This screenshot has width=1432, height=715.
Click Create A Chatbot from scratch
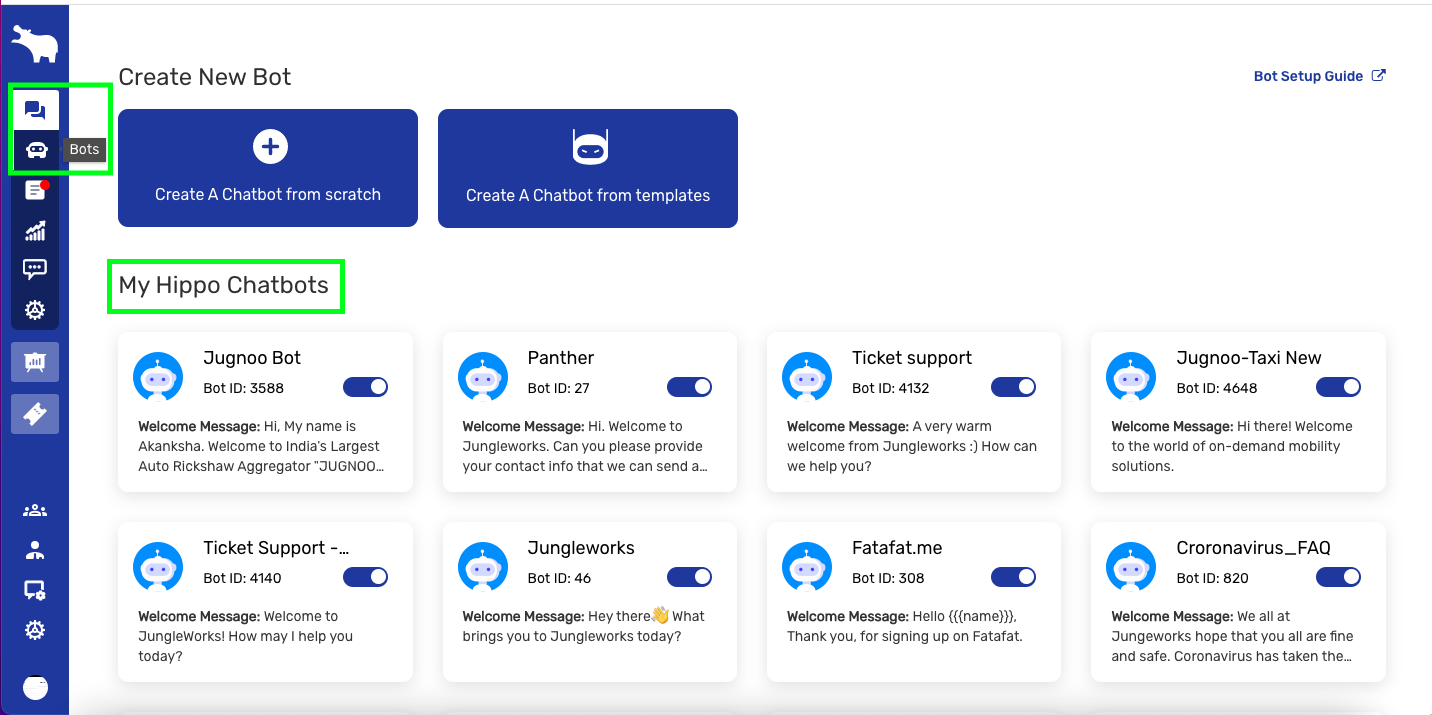pos(268,168)
